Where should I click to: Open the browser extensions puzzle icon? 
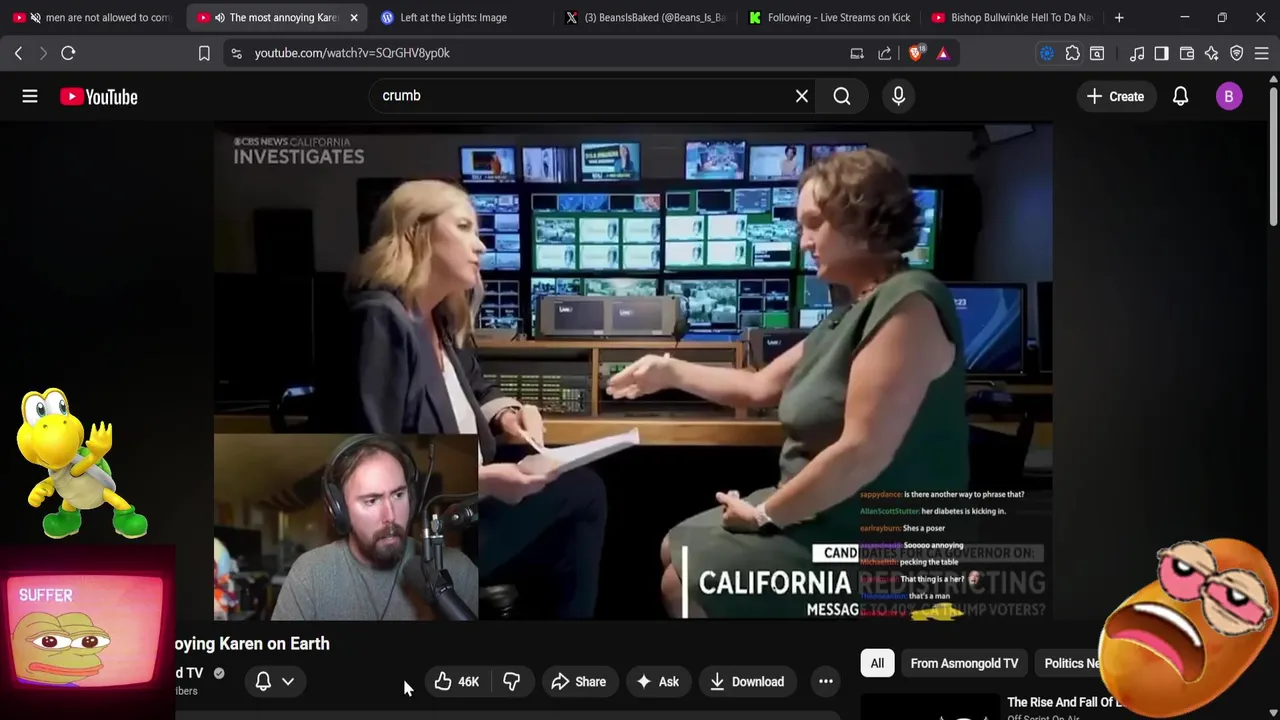click(1072, 53)
